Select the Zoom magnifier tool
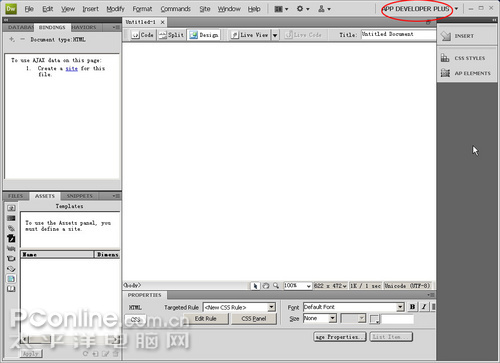This screenshot has height=363, width=500. [x=276, y=286]
